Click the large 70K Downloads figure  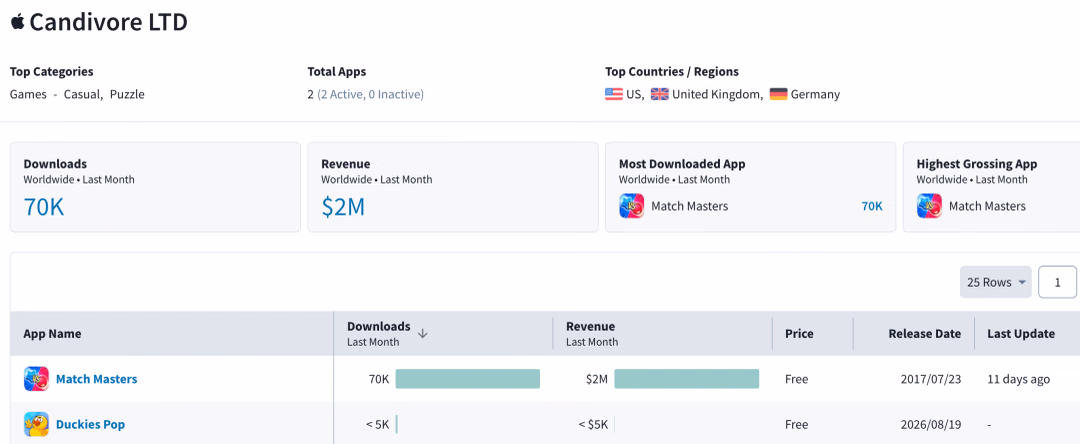coord(43,207)
